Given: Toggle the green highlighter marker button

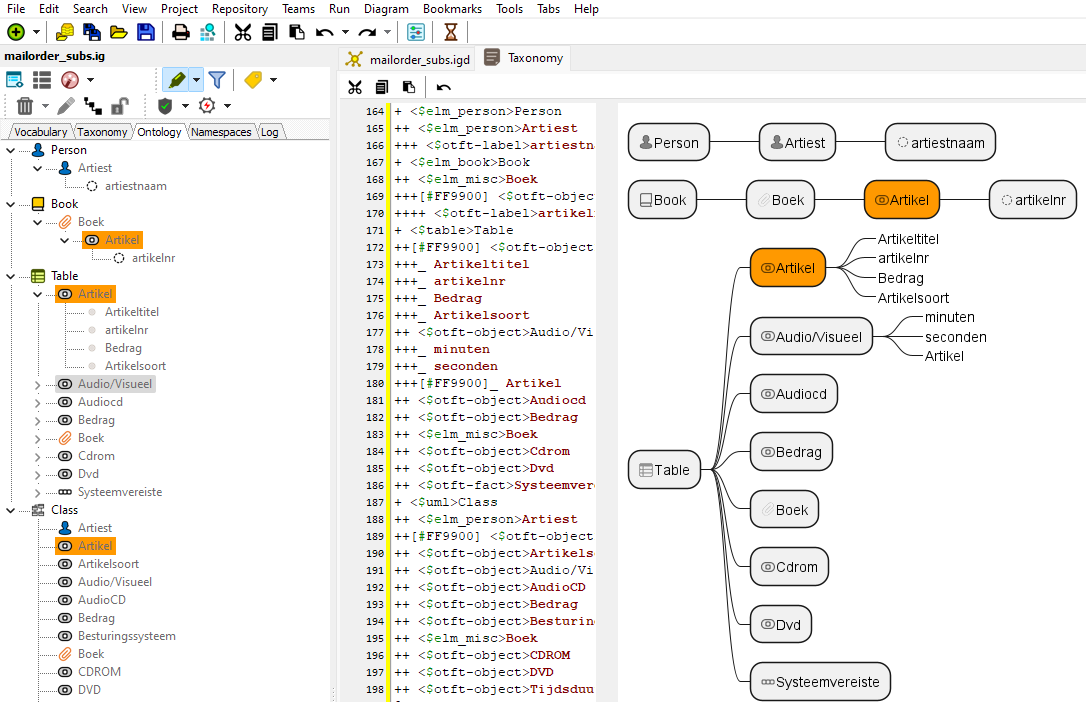Looking at the screenshot, I should tap(176, 80).
